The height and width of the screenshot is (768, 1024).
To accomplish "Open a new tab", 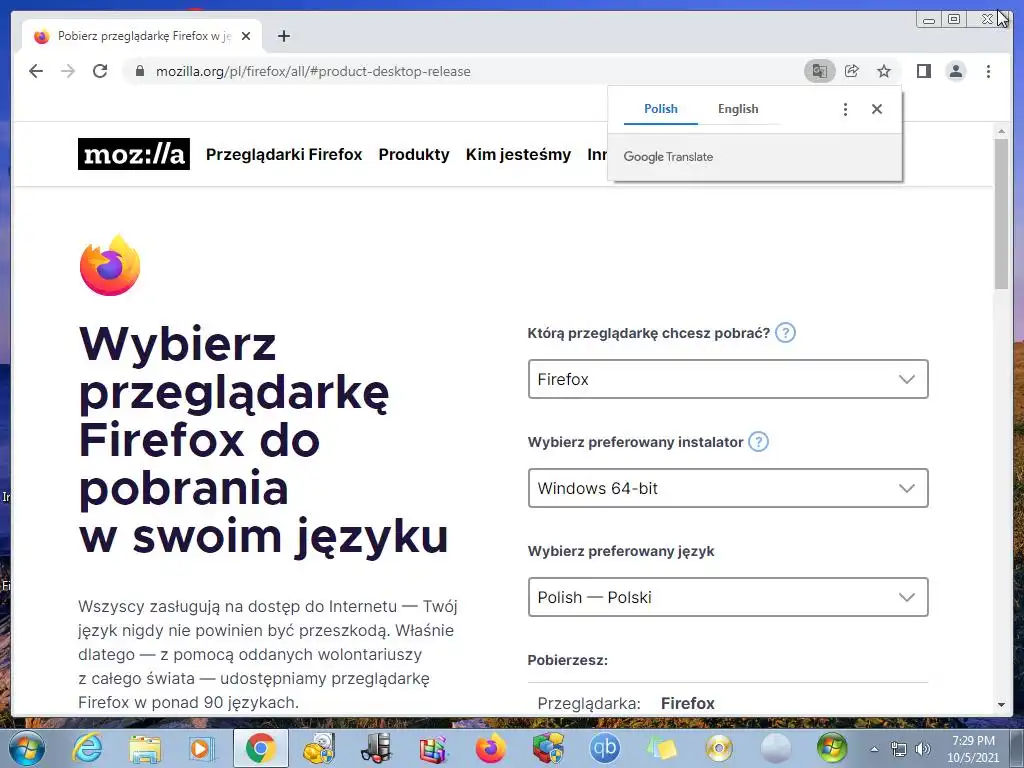I will click(x=283, y=36).
